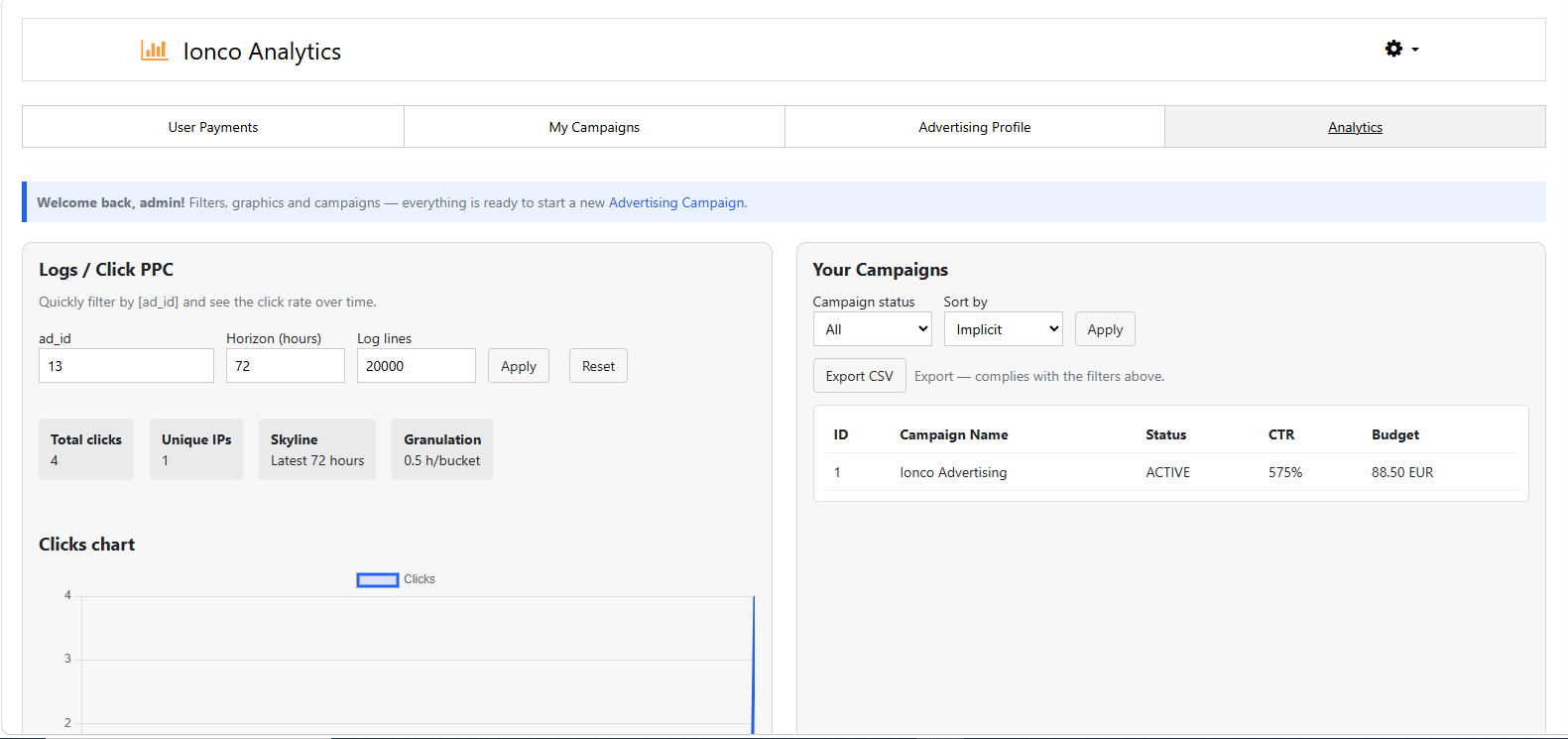
Task: Click the 575% CTR value
Action: point(1285,472)
